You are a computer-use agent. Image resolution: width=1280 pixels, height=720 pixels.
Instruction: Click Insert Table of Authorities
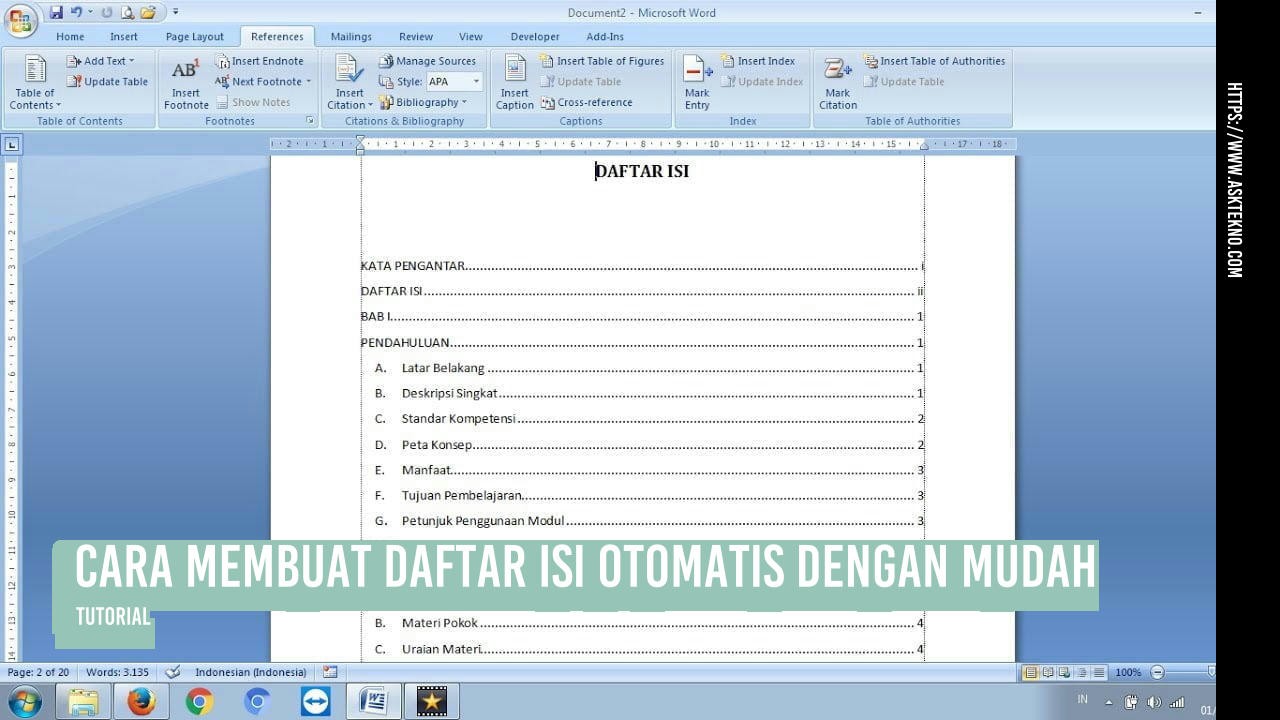934,61
